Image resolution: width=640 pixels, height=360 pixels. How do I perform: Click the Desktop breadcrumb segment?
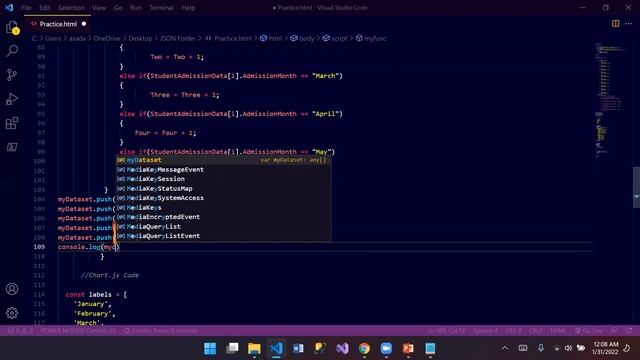click(x=140, y=38)
